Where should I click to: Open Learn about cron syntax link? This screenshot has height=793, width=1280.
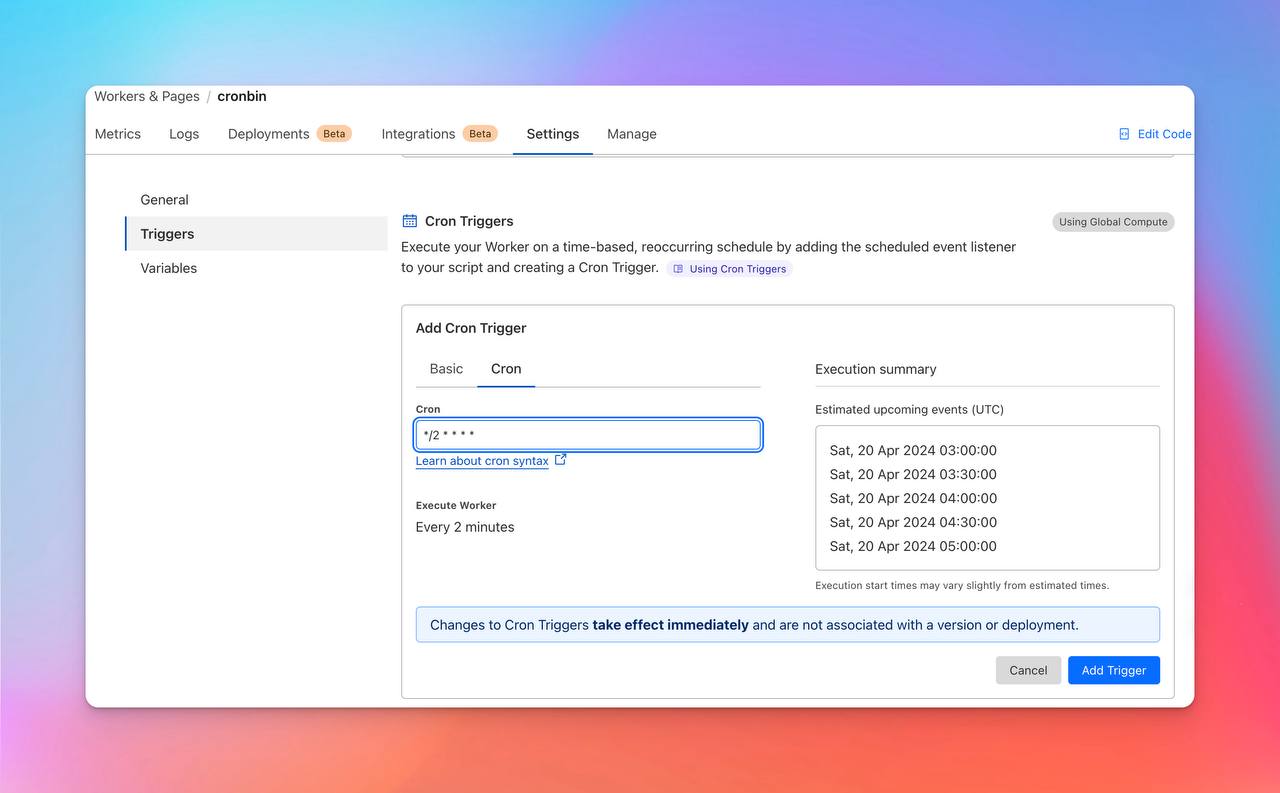coord(482,461)
